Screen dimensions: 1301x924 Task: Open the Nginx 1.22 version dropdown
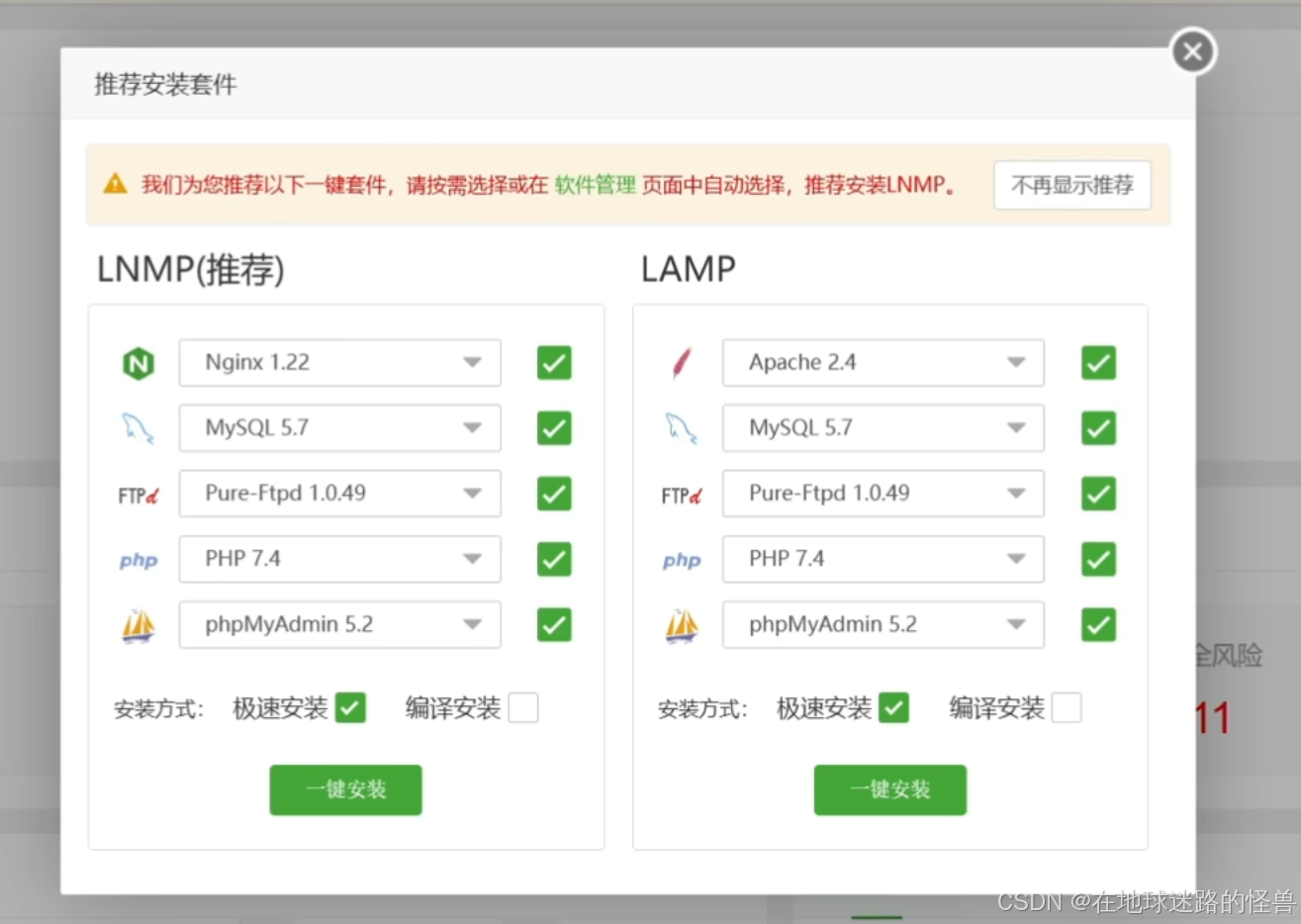(x=339, y=363)
